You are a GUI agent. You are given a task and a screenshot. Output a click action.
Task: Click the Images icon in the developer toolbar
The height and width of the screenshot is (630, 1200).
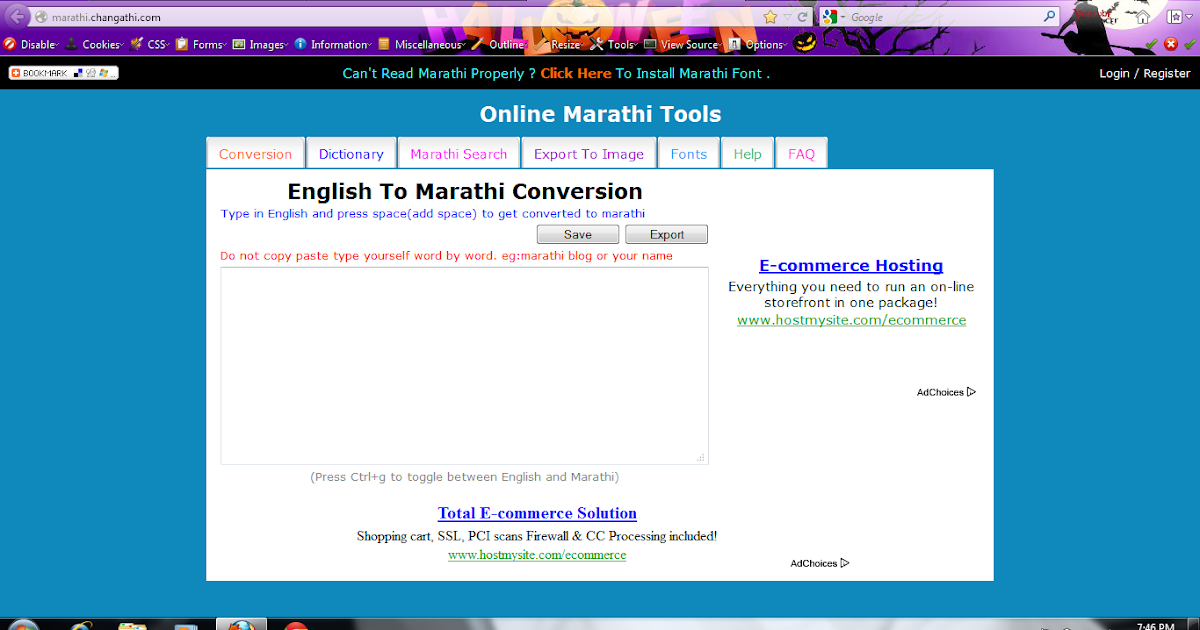(x=237, y=43)
